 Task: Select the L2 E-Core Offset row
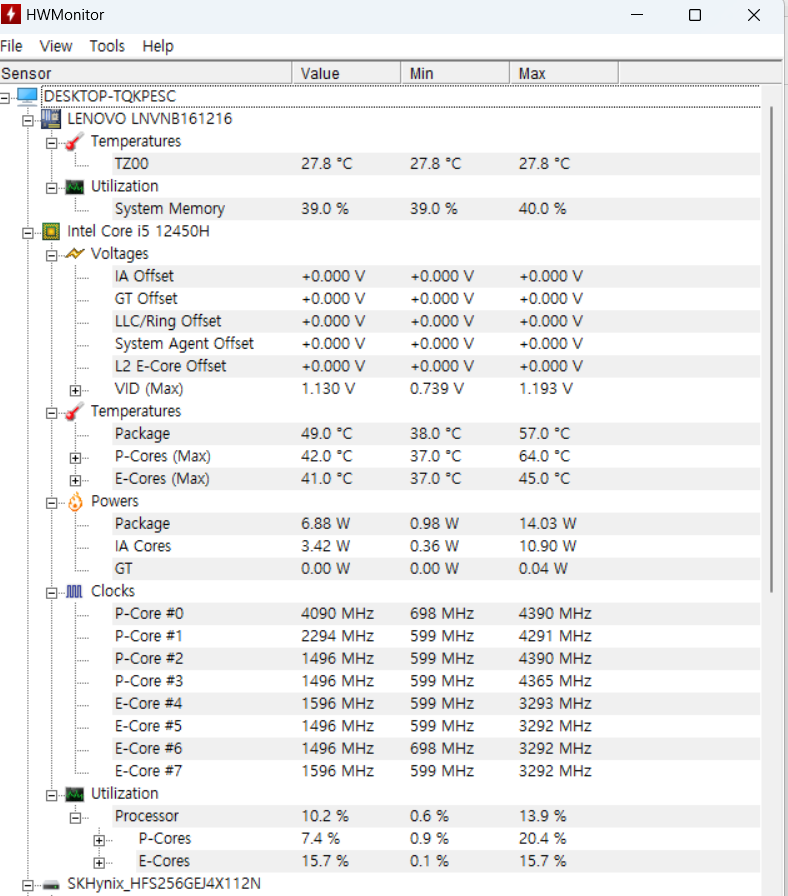[437, 366]
